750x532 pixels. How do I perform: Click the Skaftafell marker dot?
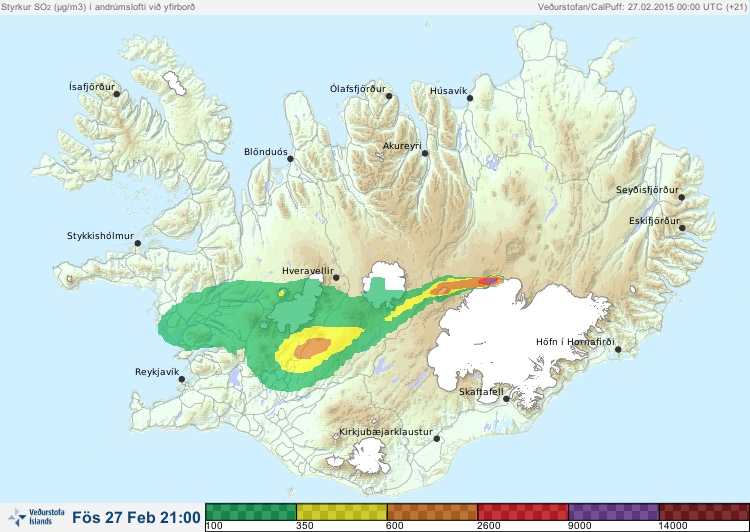(x=506, y=399)
